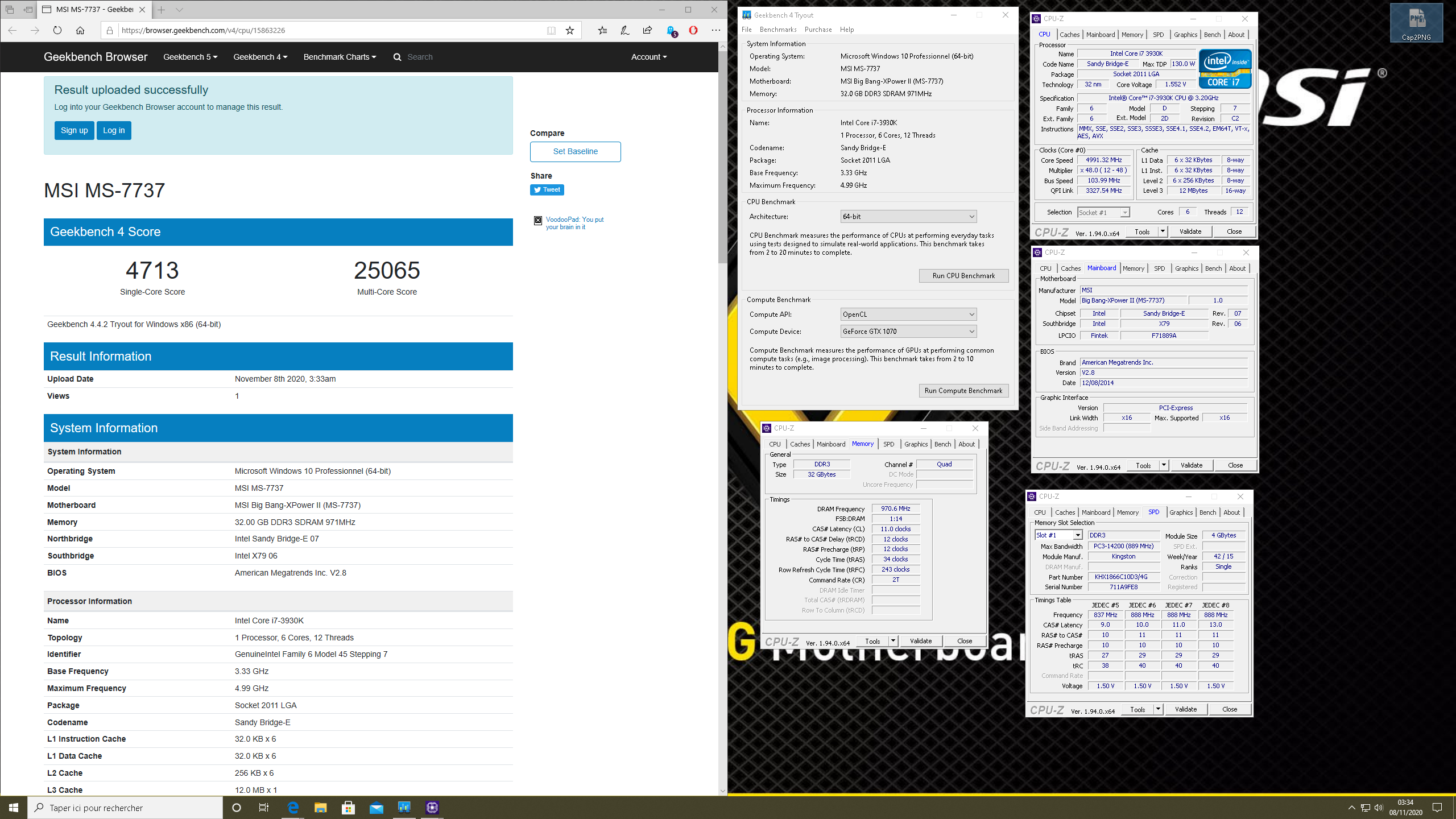Show hidden tray icons chevron
1456x819 pixels.
[1351, 808]
